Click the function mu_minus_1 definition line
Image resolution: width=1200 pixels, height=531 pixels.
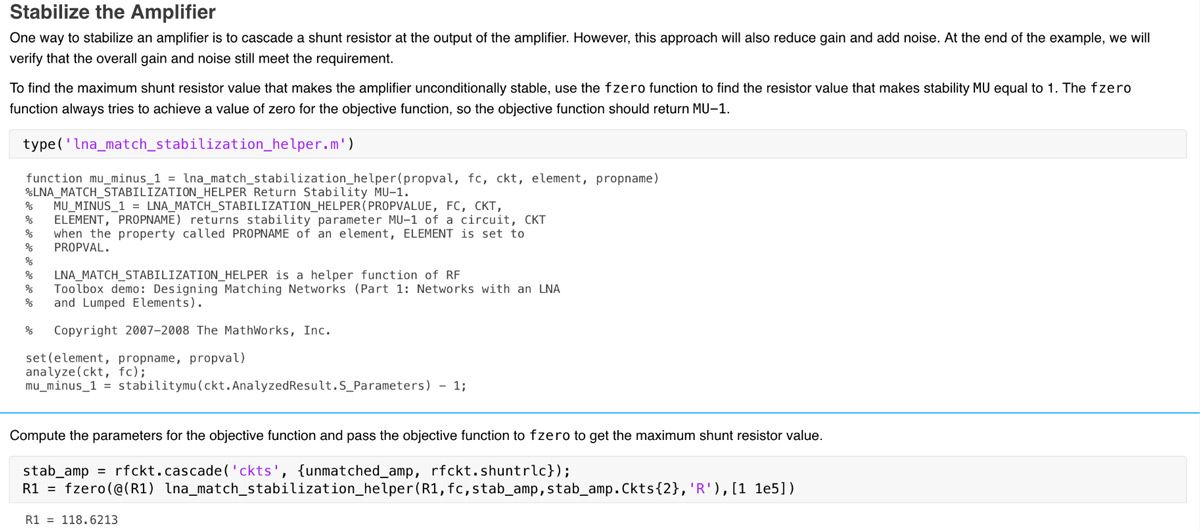pyautogui.click(x=341, y=178)
